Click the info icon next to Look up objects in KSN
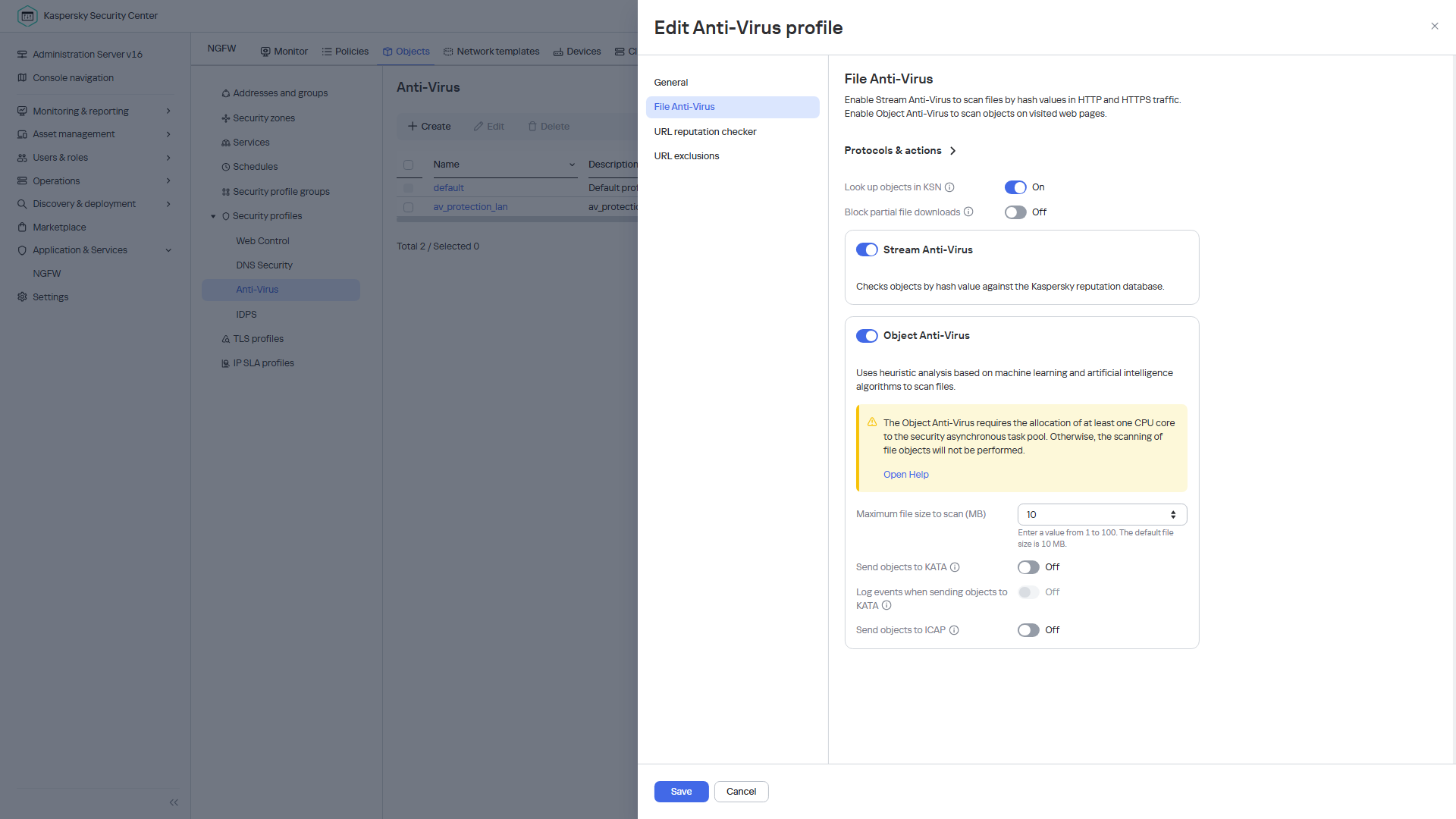 coord(949,187)
